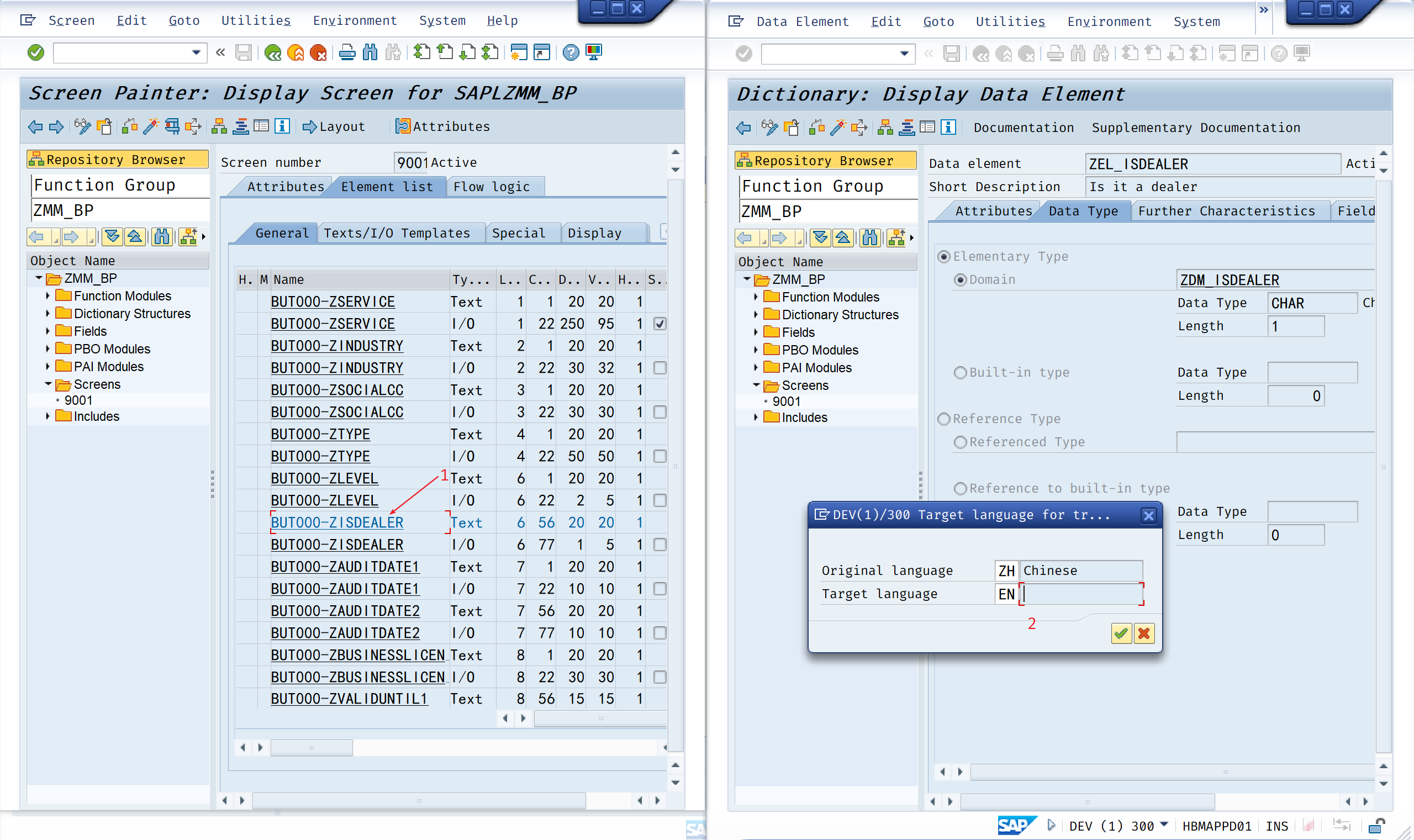Toggle checkbox in BUT000-ZISDEALER I/O row
Screen dimensions: 1414x840
coord(659,545)
